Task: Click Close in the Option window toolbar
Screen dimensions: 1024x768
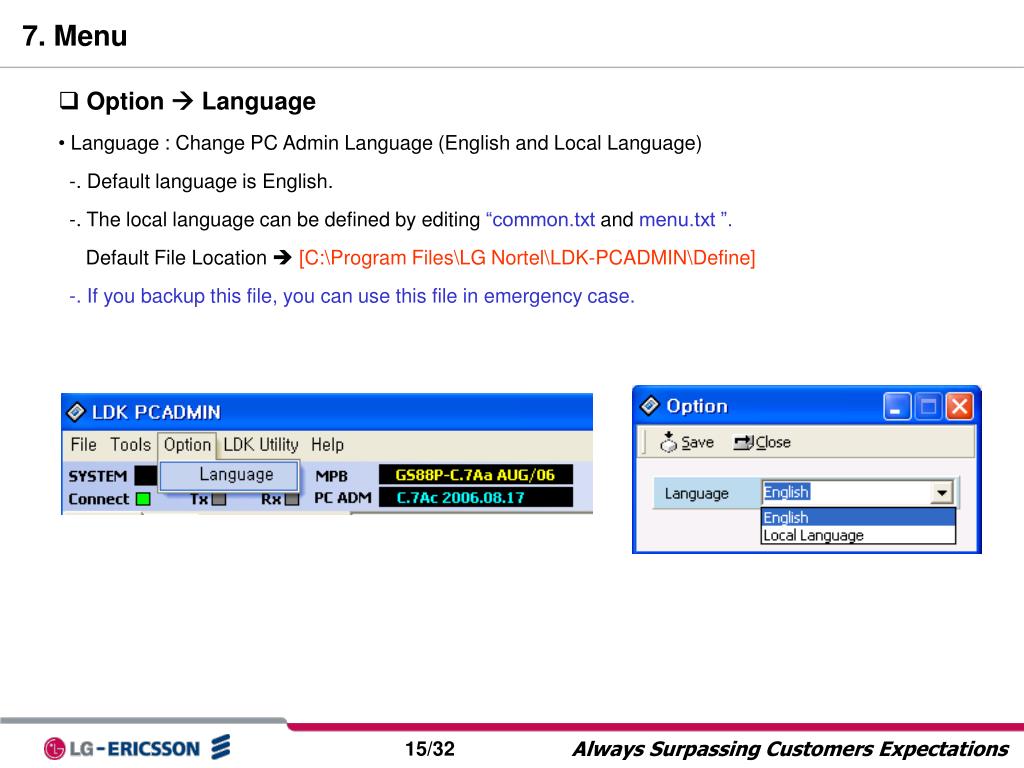Action: (762, 442)
